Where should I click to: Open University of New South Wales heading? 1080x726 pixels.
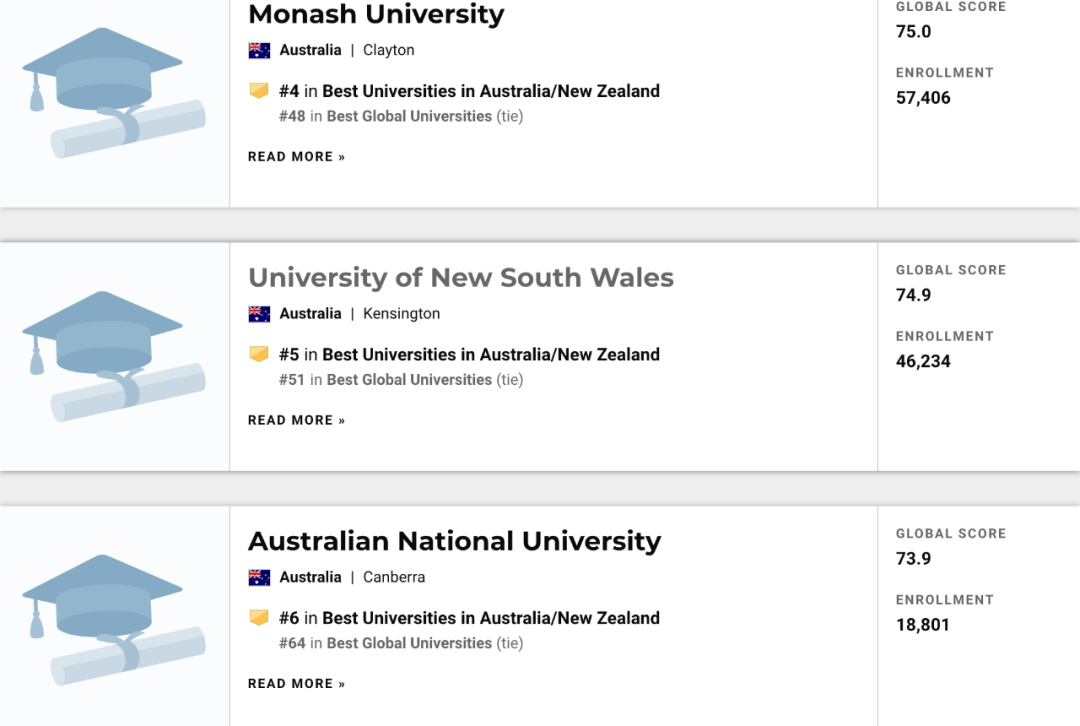[x=460, y=277]
